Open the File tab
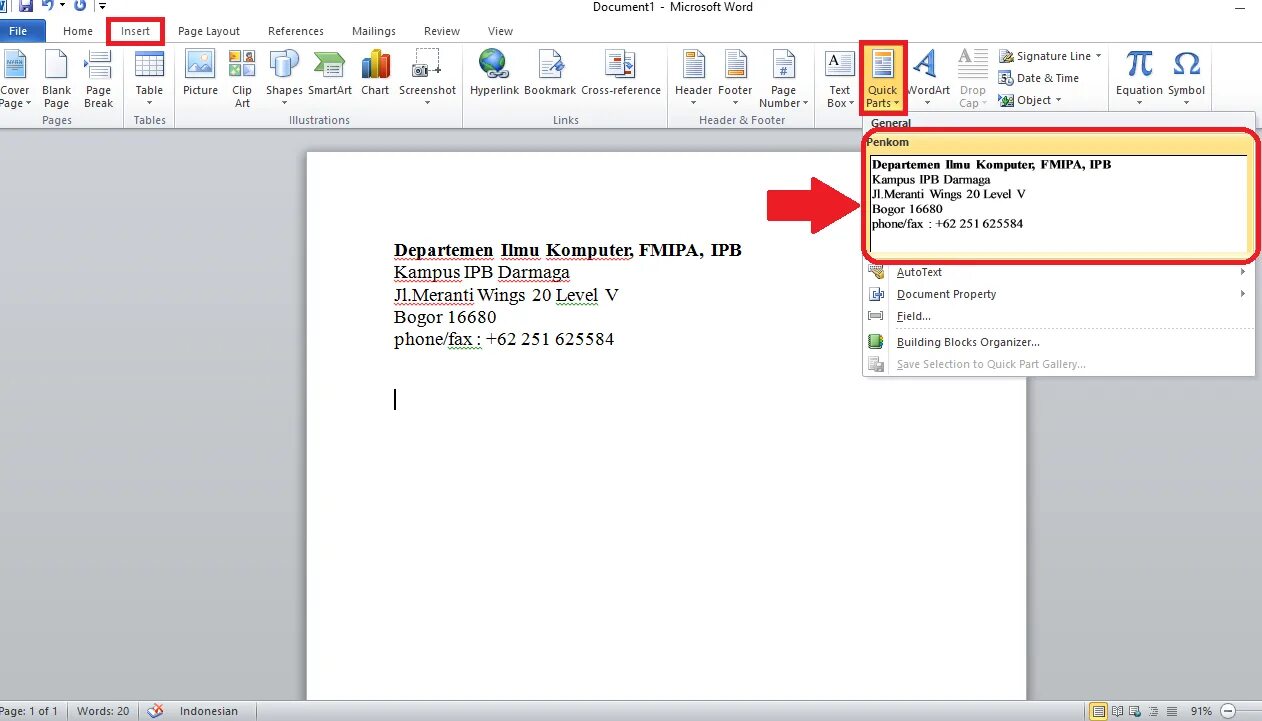 tap(20, 31)
